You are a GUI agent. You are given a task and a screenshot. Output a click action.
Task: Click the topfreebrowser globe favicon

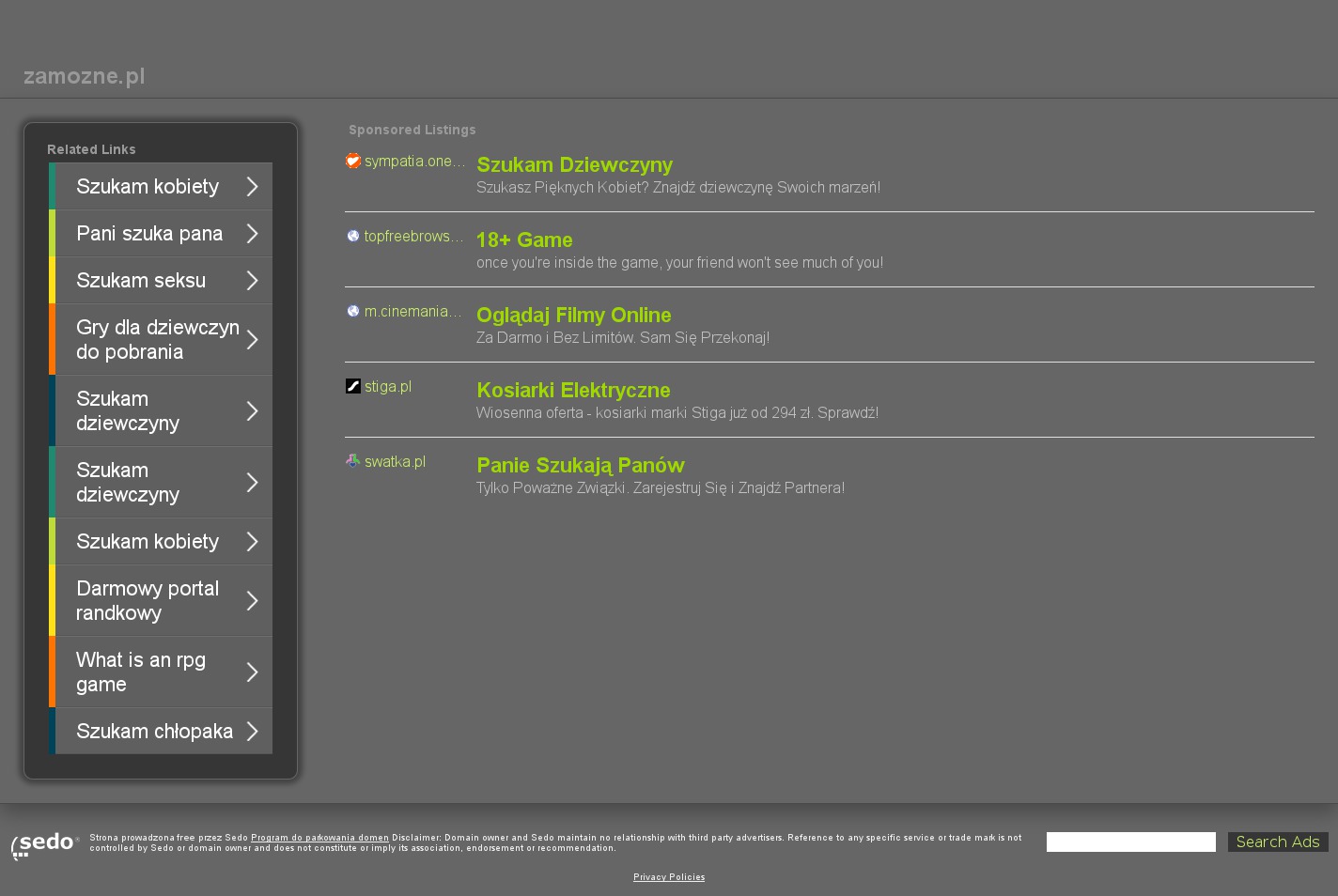(353, 237)
